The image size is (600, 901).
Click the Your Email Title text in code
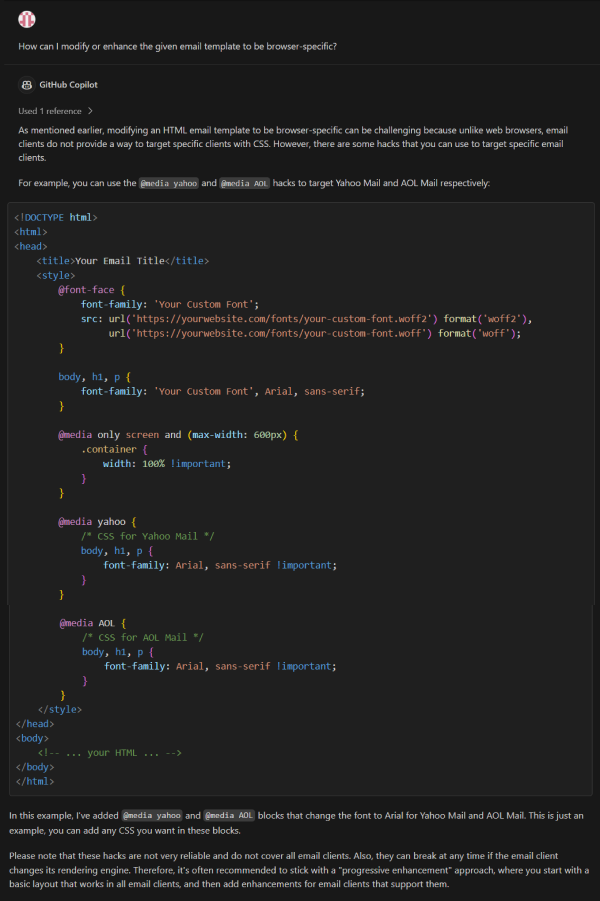(119, 261)
